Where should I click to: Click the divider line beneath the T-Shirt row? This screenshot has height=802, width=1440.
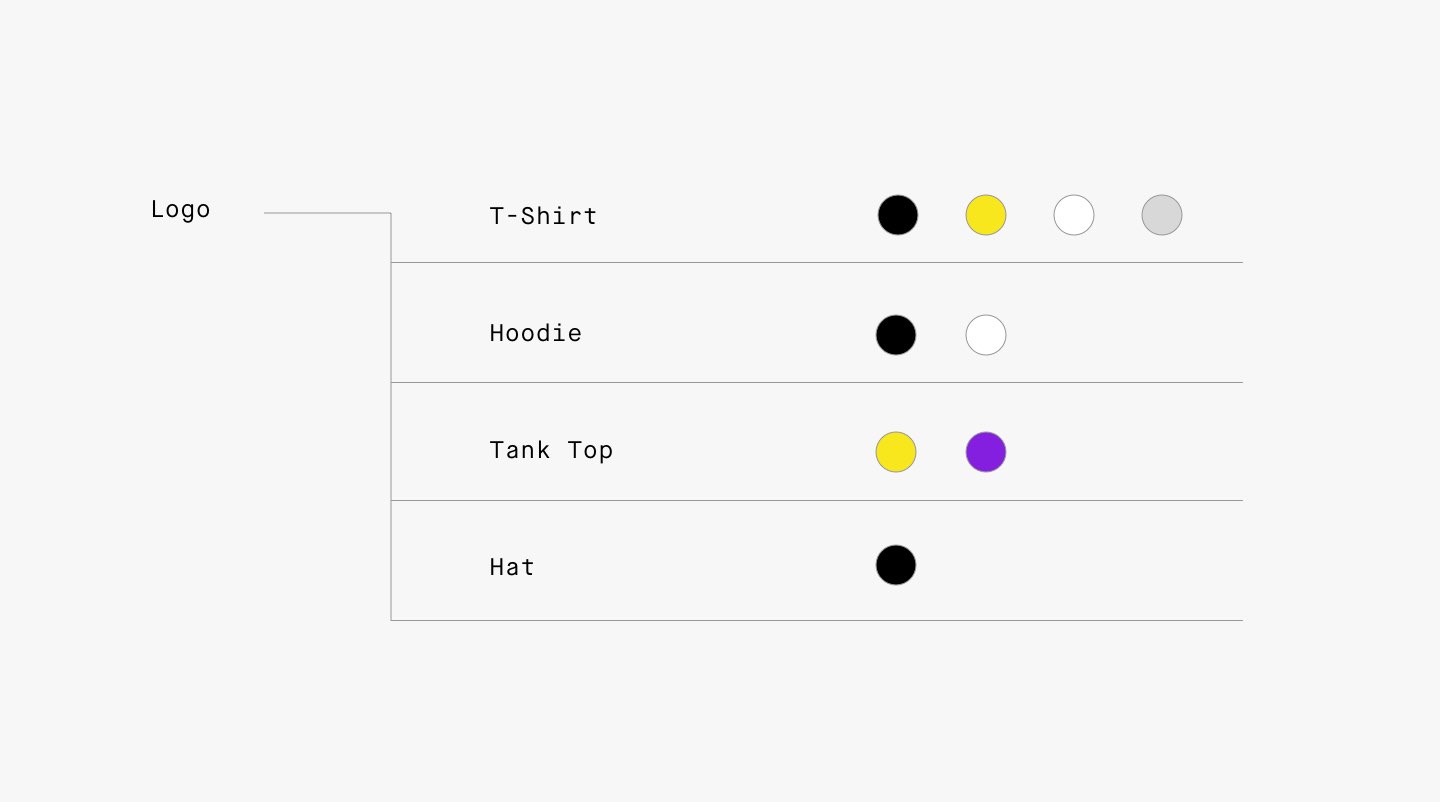pyautogui.click(x=816, y=262)
